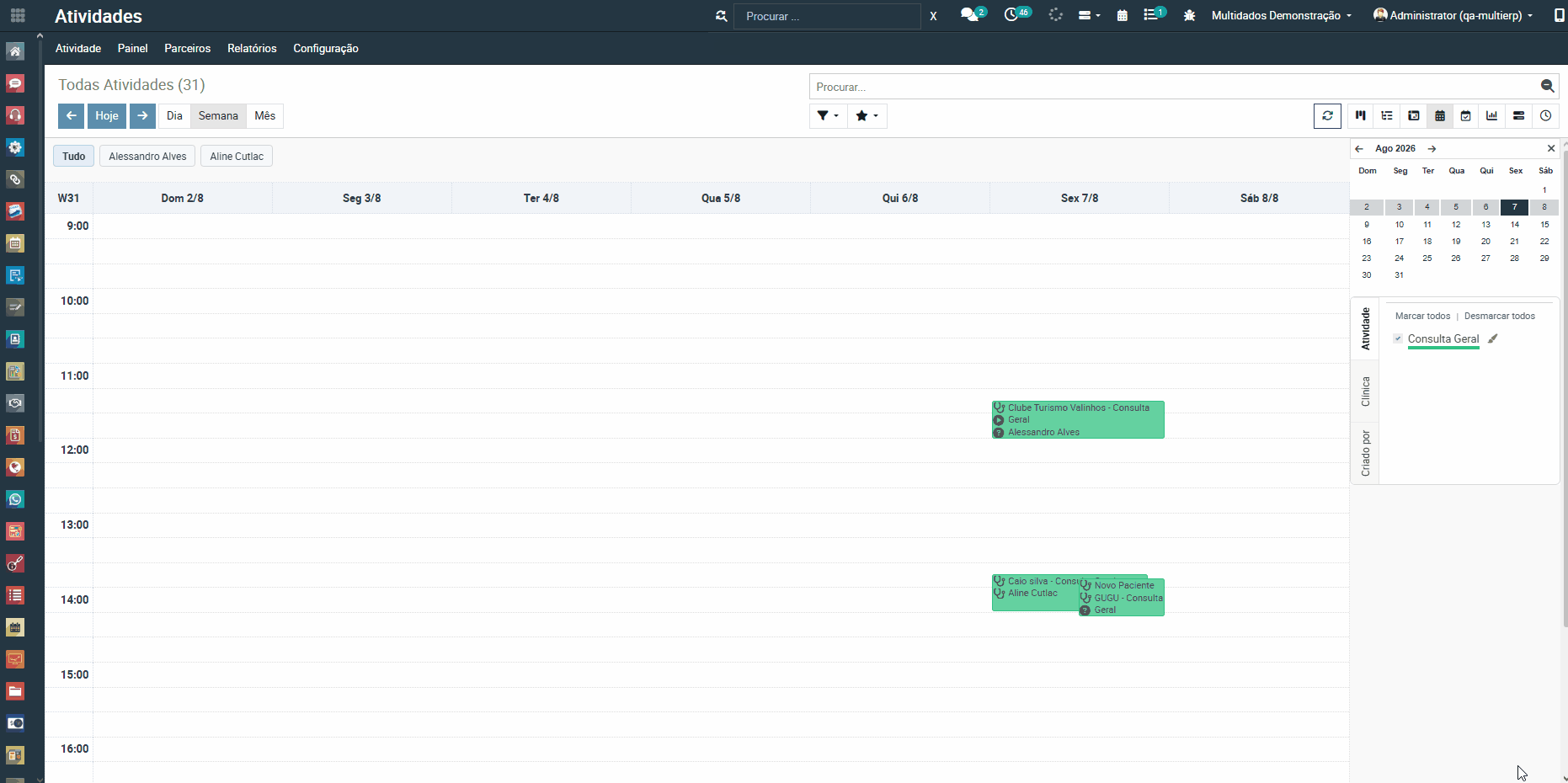Select day 15 in the mini calendar
This screenshot has height=783, width=1568.
(1544, 225)
